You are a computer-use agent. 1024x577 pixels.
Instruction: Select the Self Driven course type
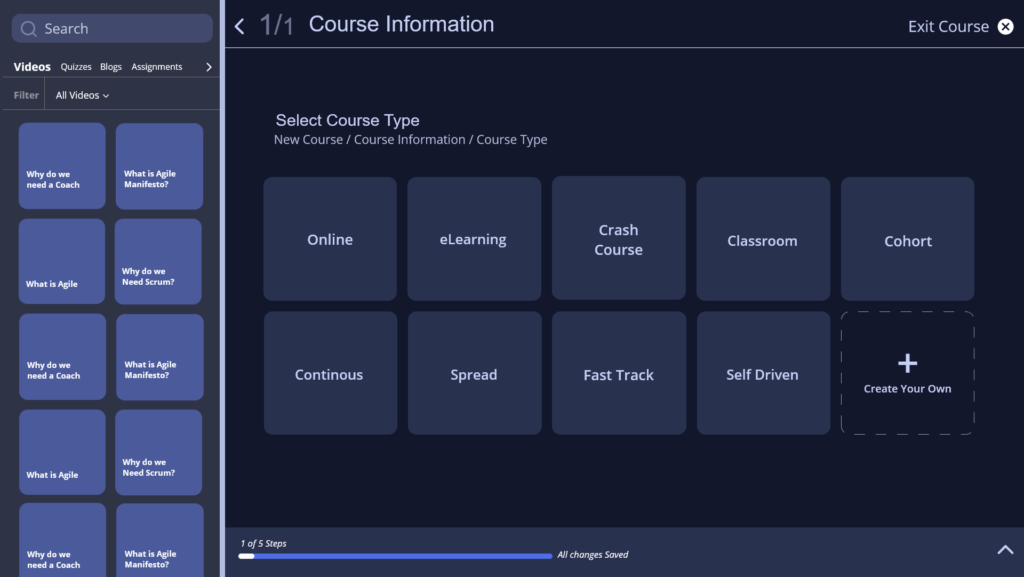tap(763, 373)
